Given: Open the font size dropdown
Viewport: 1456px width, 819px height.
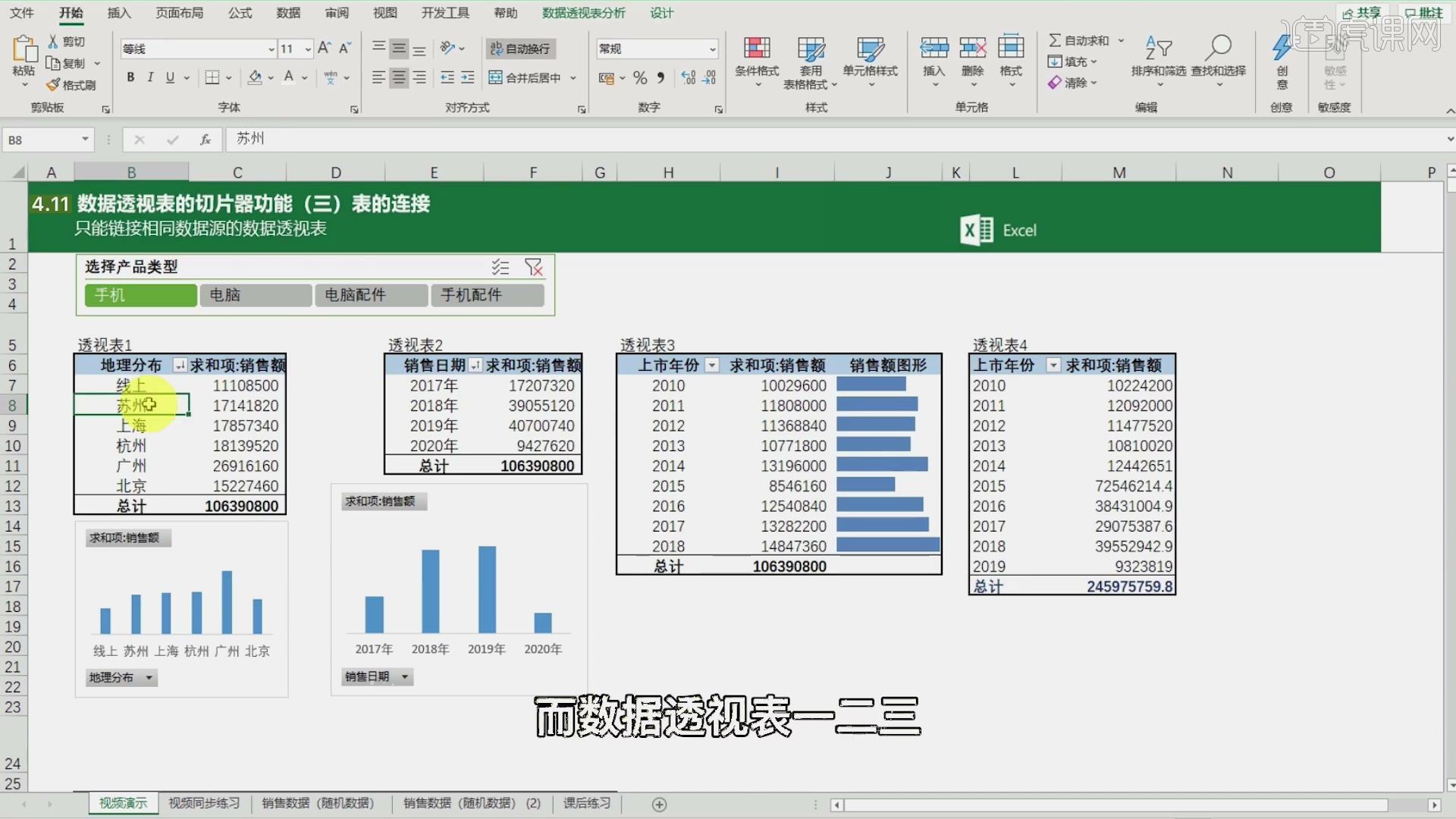Looking at the screenshot, I should click(x=308, y=49).
